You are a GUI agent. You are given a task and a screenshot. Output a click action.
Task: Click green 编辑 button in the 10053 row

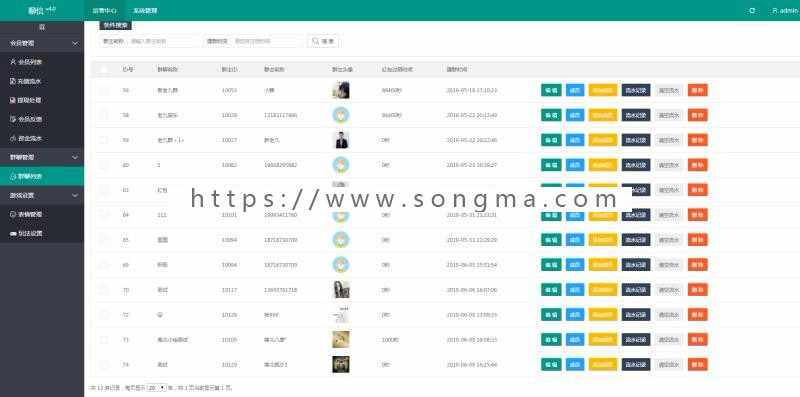tap(551, 90)
